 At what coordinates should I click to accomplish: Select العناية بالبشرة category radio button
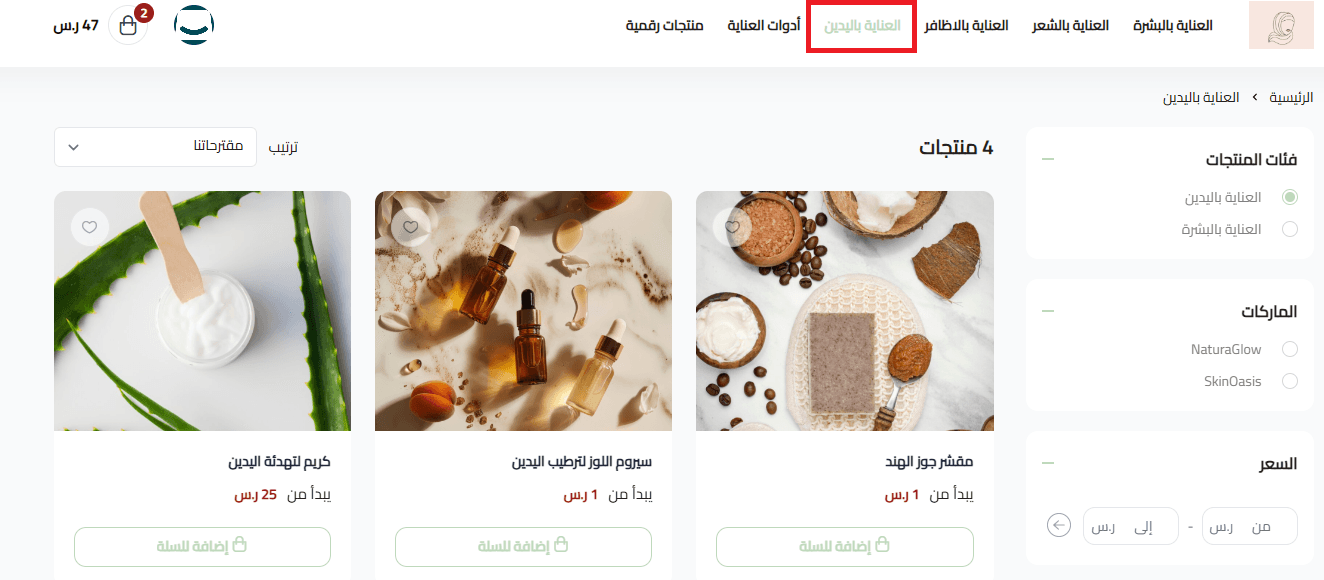click(1289, 229)
